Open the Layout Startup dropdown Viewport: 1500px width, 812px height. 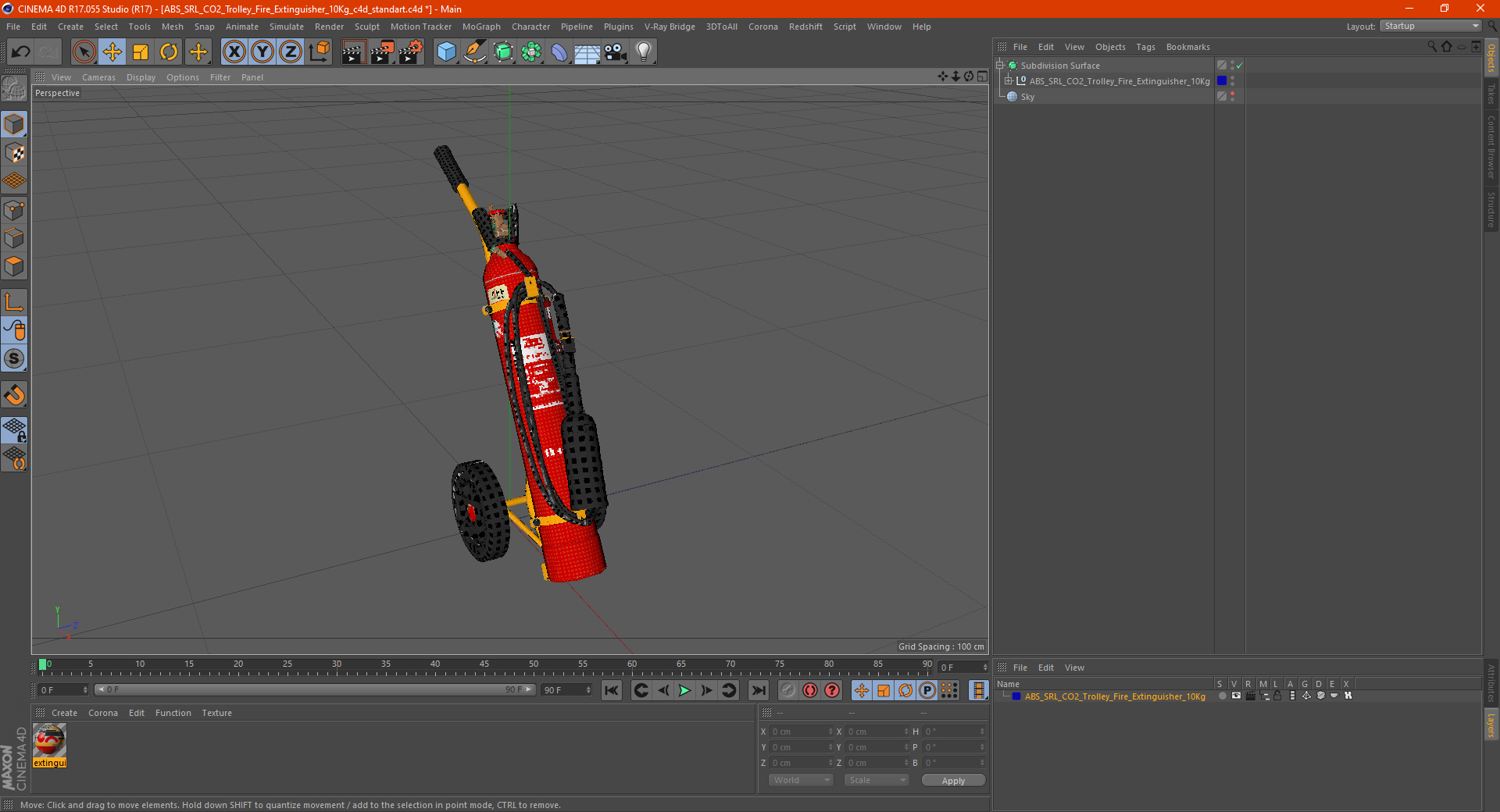[1431, 26]
